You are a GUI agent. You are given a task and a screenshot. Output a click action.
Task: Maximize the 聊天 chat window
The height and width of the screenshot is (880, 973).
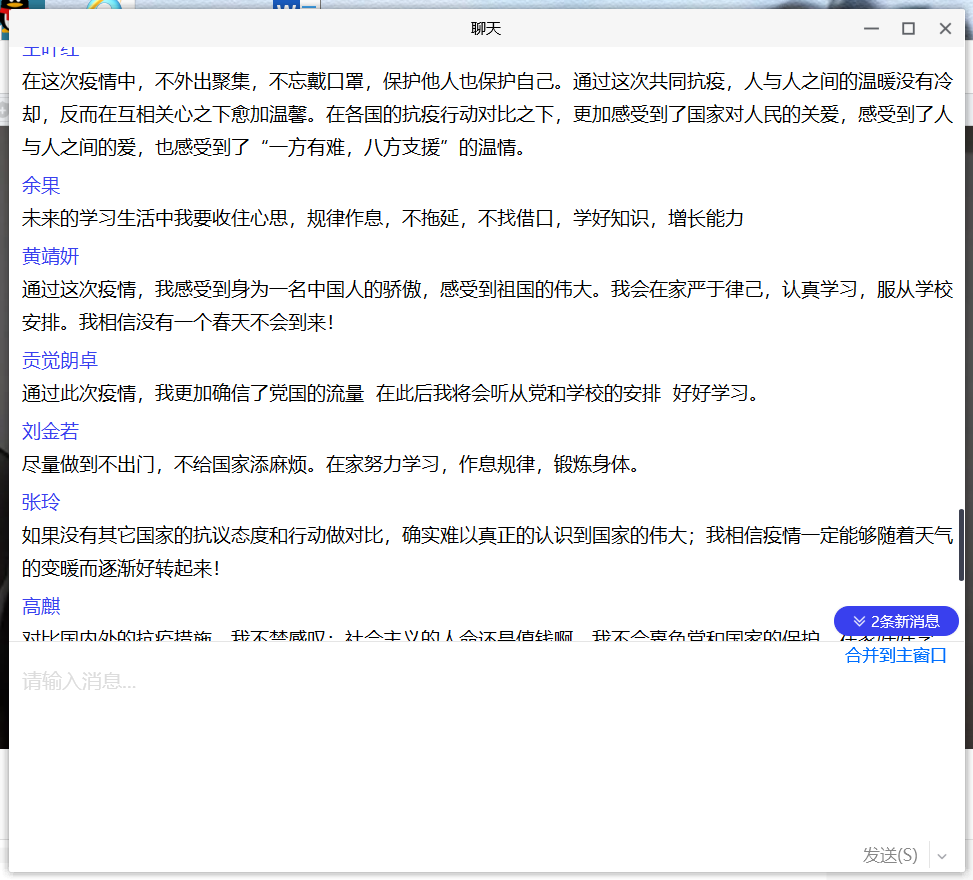(x=908, y=29)
